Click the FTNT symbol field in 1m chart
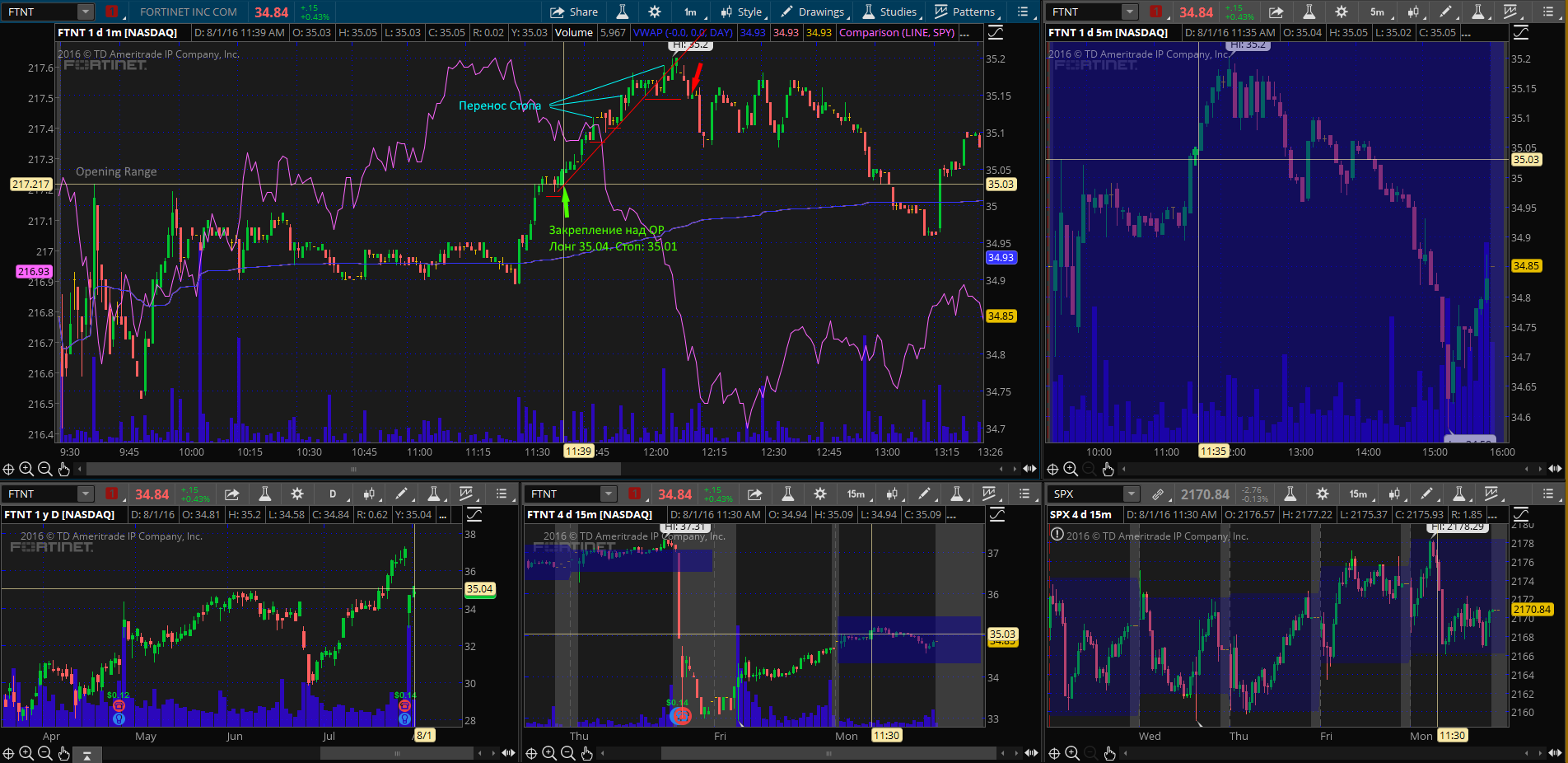1568x763 pixels. point(41,12)
